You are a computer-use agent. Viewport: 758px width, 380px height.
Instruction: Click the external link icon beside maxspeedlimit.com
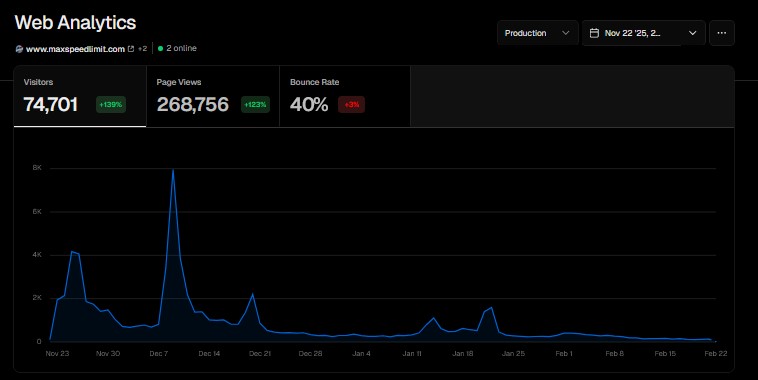131,49
